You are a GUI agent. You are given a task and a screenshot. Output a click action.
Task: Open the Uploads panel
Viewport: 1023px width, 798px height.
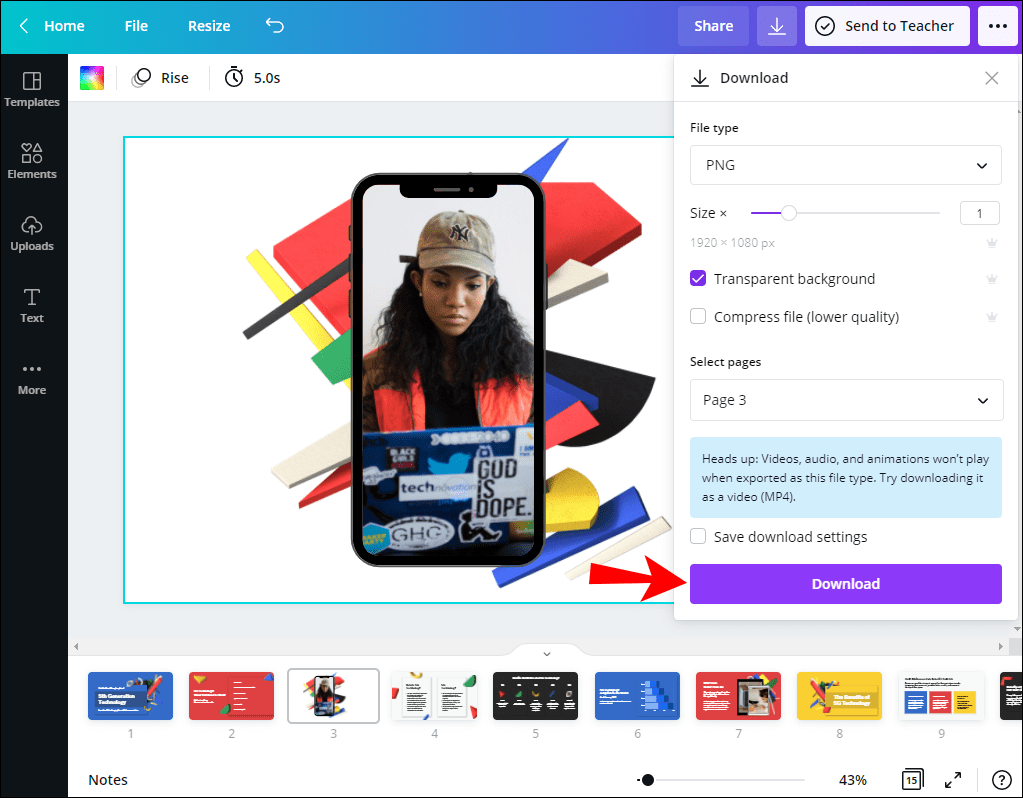(32, 234)
